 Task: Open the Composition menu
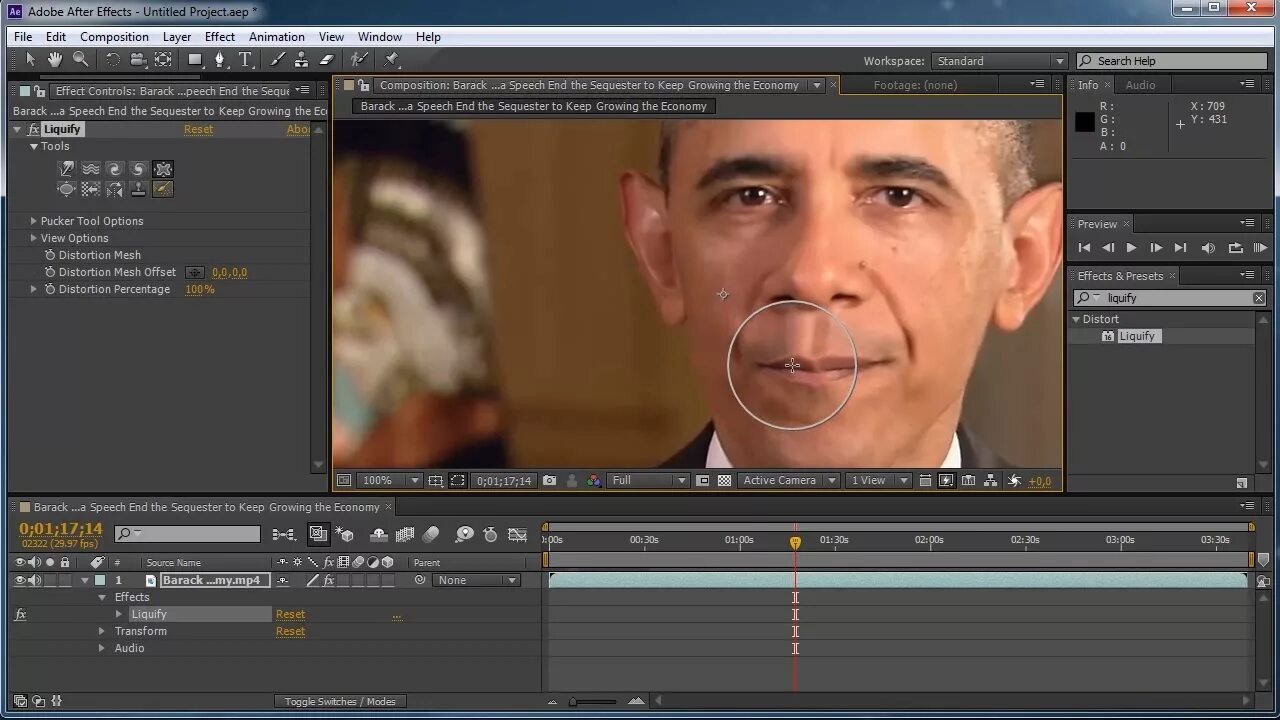pyautogui.click(x=114, y=37)
